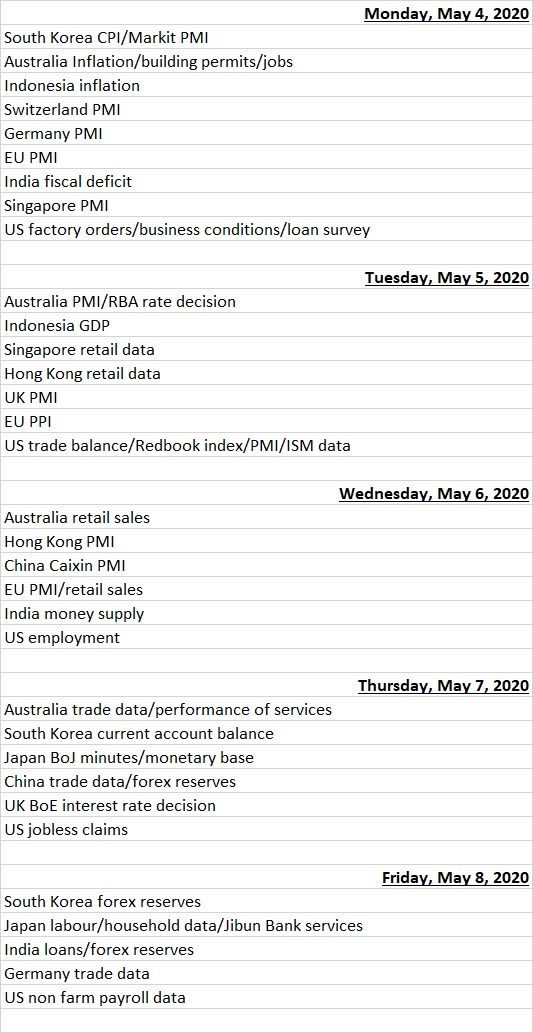
Task: Click the China Caixin PMI cell
Action: coord(266,565)
